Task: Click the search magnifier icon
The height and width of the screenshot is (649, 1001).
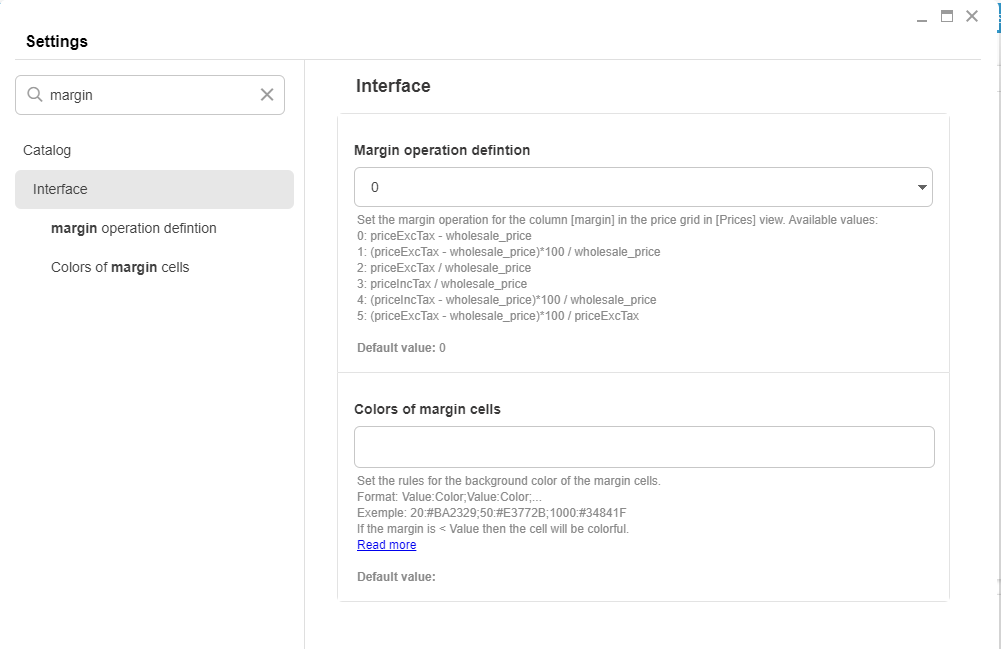Action: point(34,95)
